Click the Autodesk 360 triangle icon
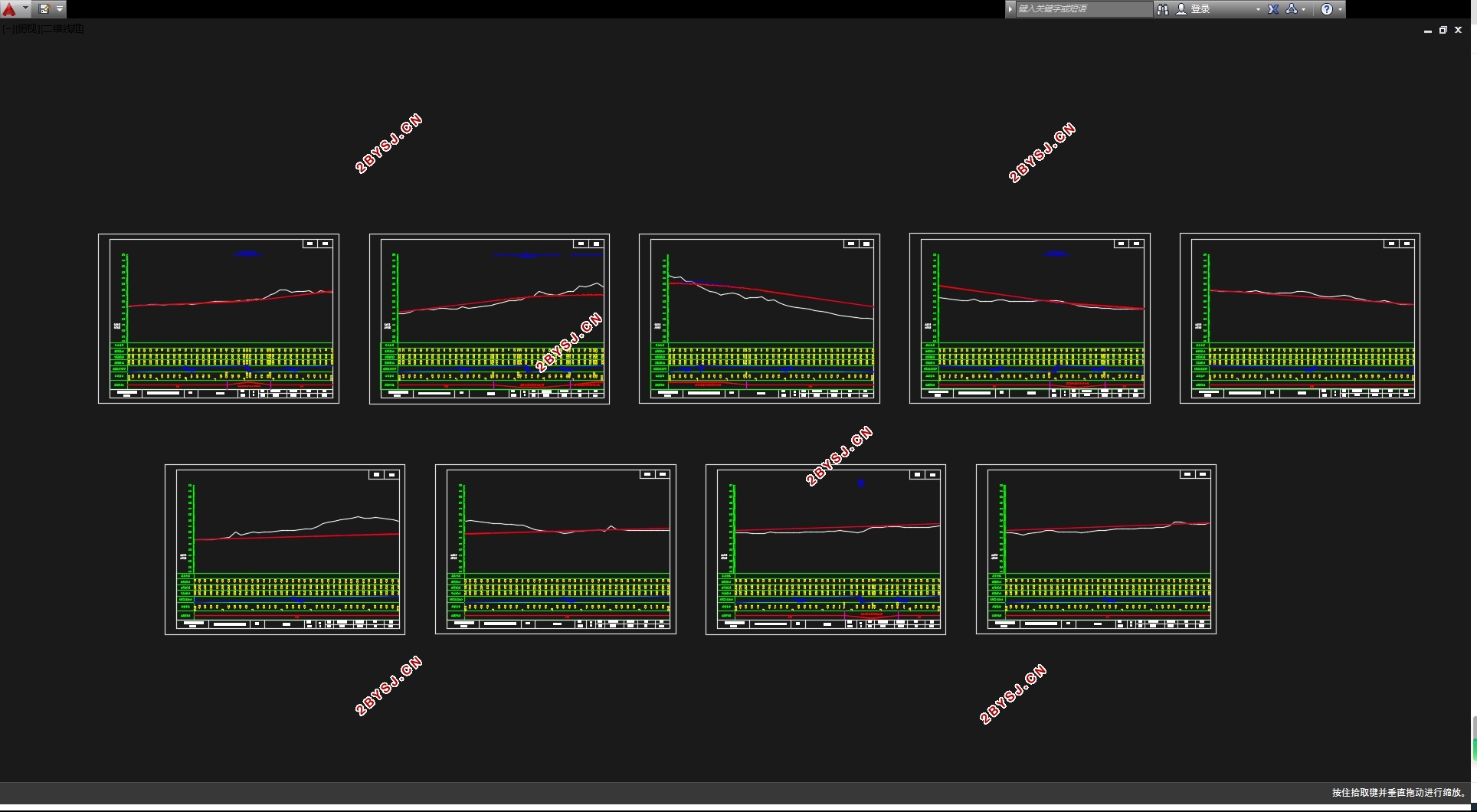This screenshot has height=812, width=1477. point(1292,9)
